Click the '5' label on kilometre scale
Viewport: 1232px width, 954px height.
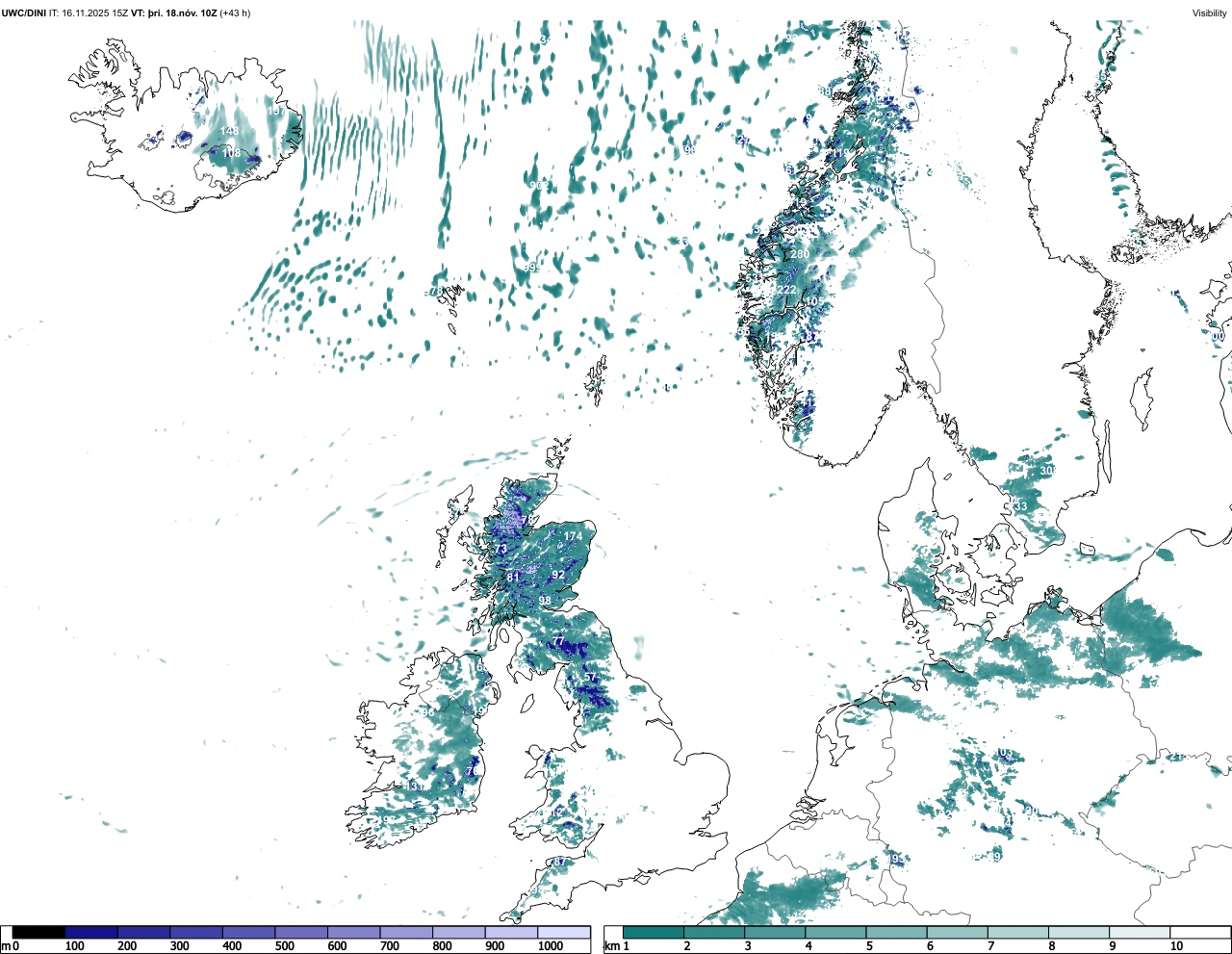point(869,946)
